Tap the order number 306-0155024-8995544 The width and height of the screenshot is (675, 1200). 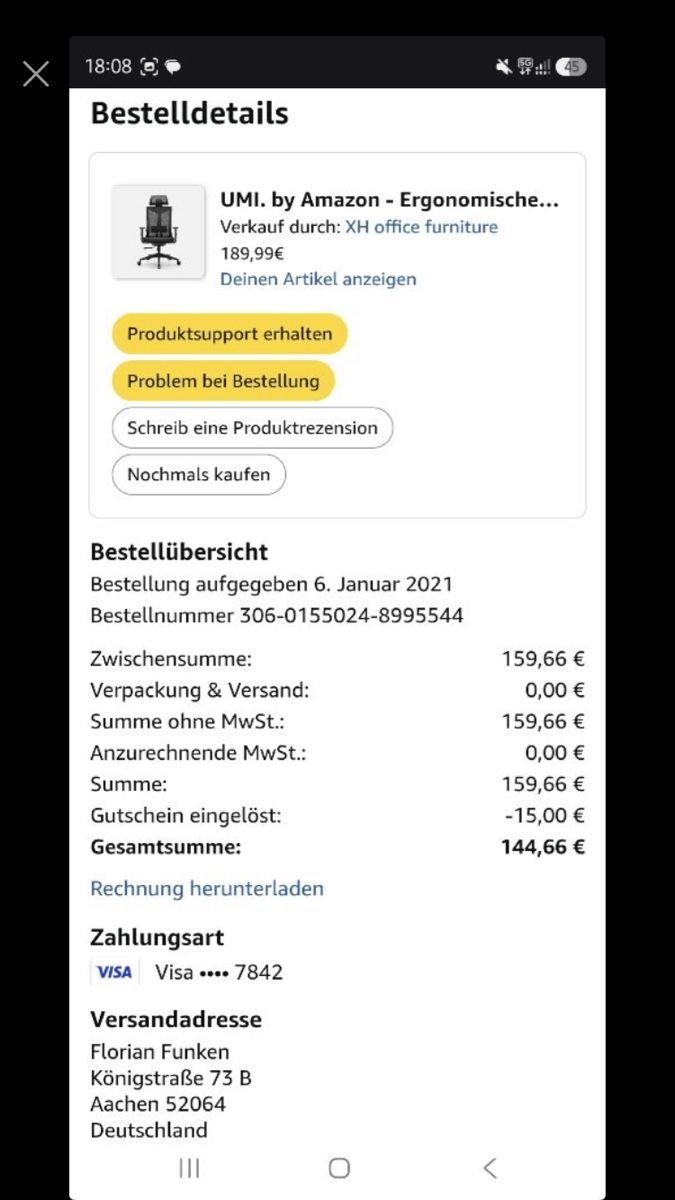point(351,615)
